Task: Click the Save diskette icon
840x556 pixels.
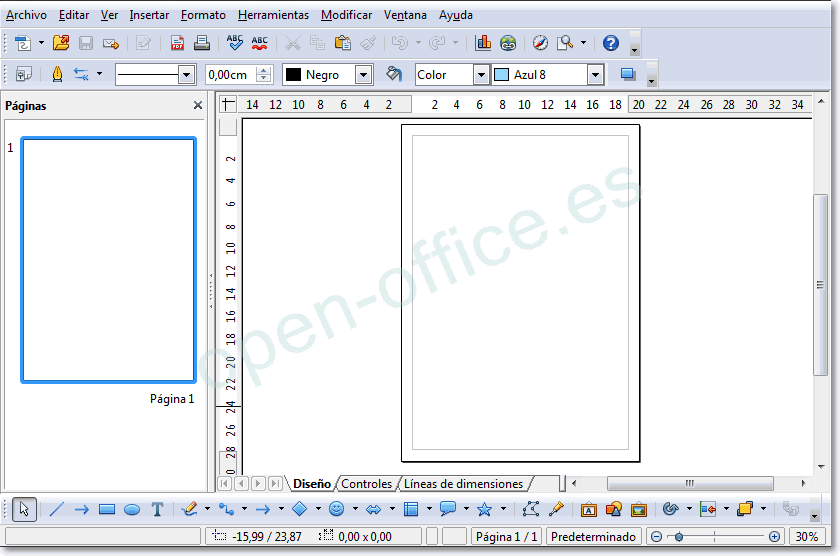Action: point(86,43)
